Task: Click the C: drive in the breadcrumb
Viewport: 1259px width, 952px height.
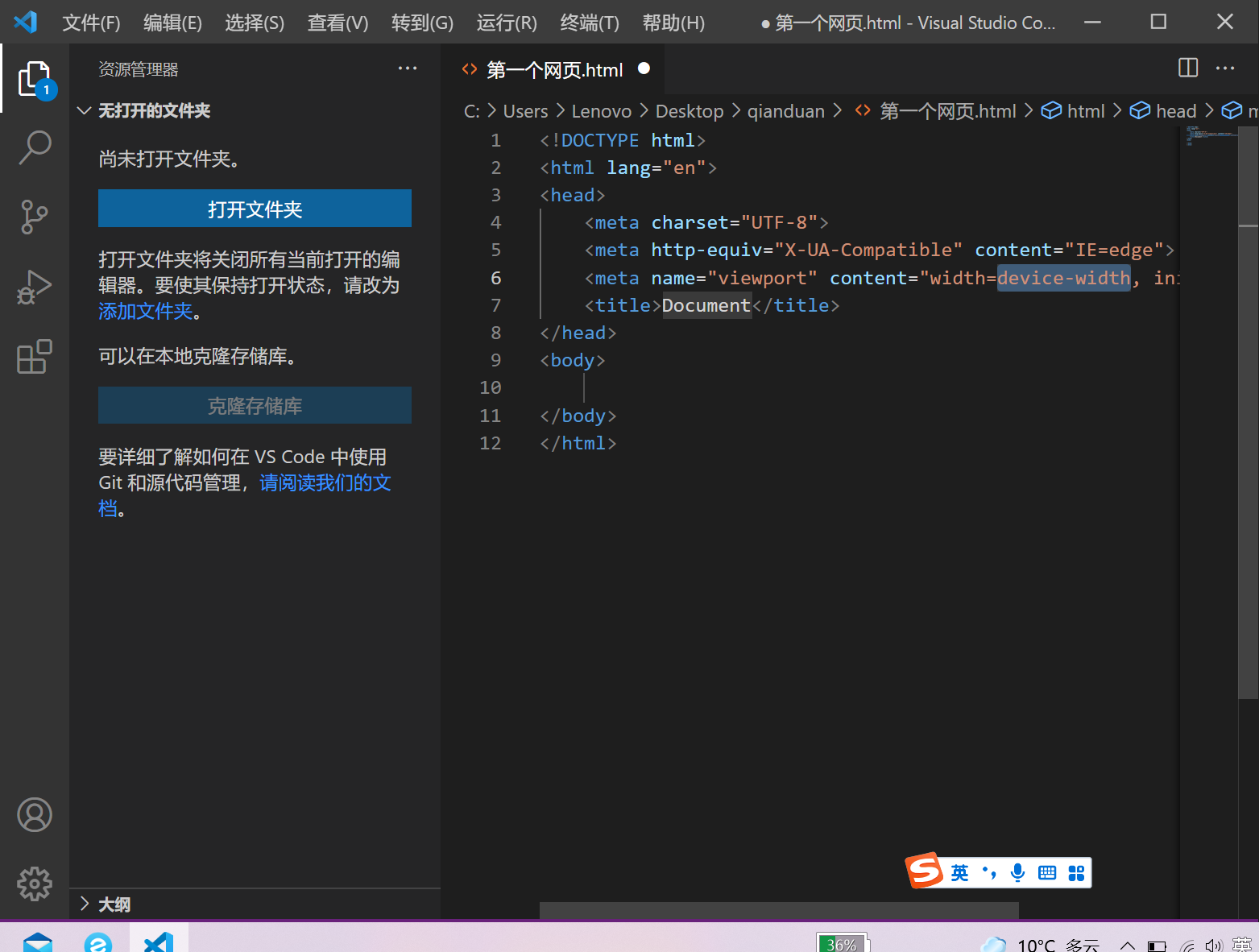Action: click(472, 111)
